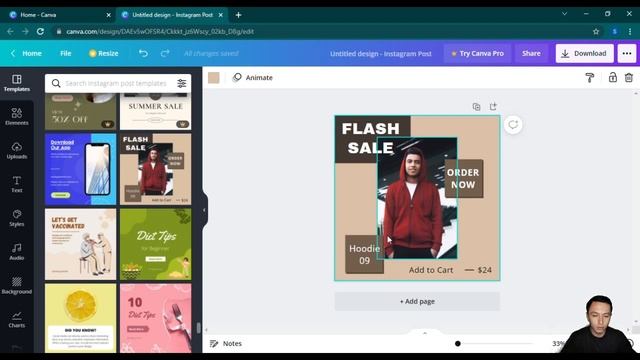Duplicate the page using the copy icon

(476, 107)
